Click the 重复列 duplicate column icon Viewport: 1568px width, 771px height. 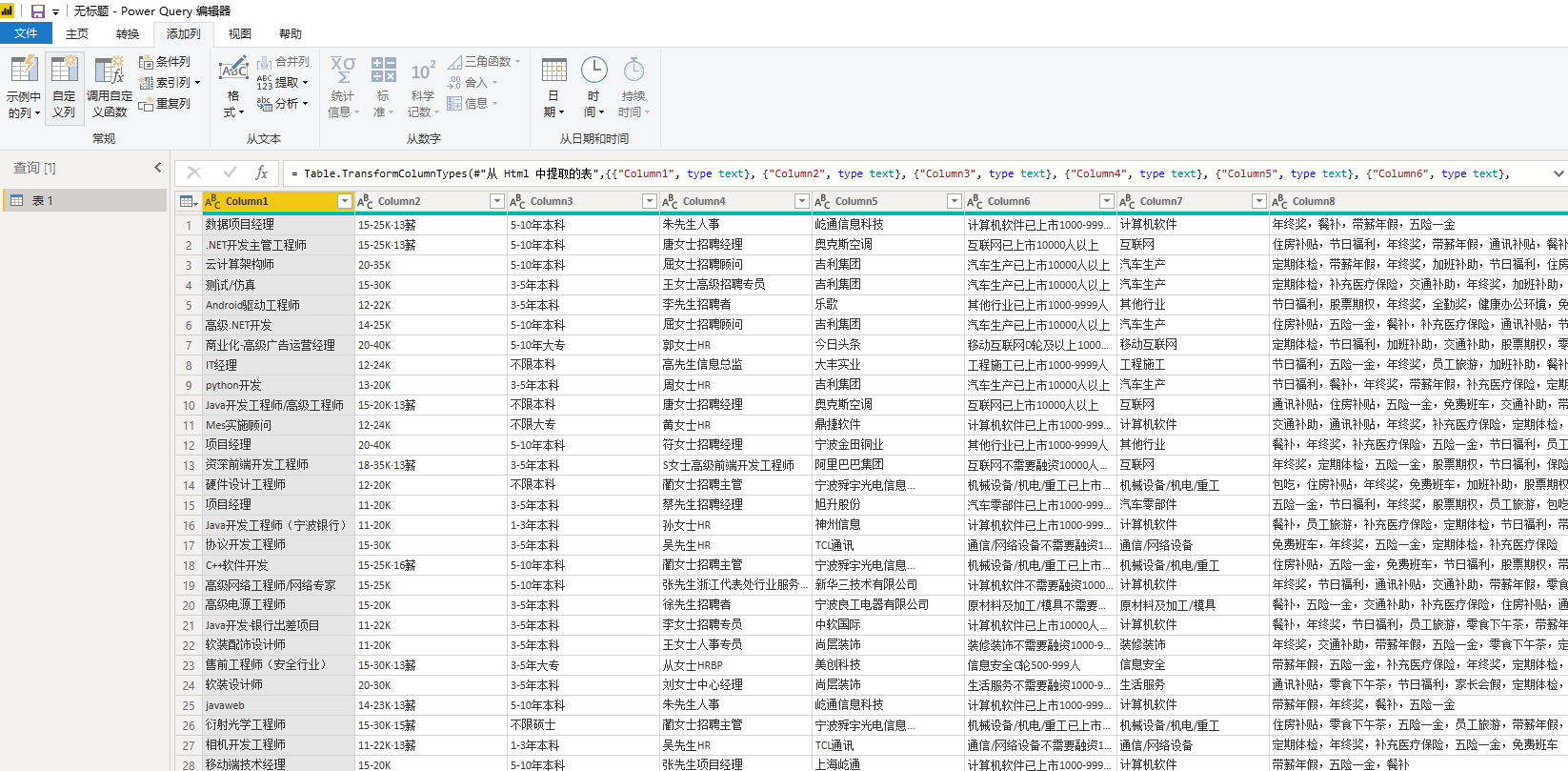click(146, 104)
